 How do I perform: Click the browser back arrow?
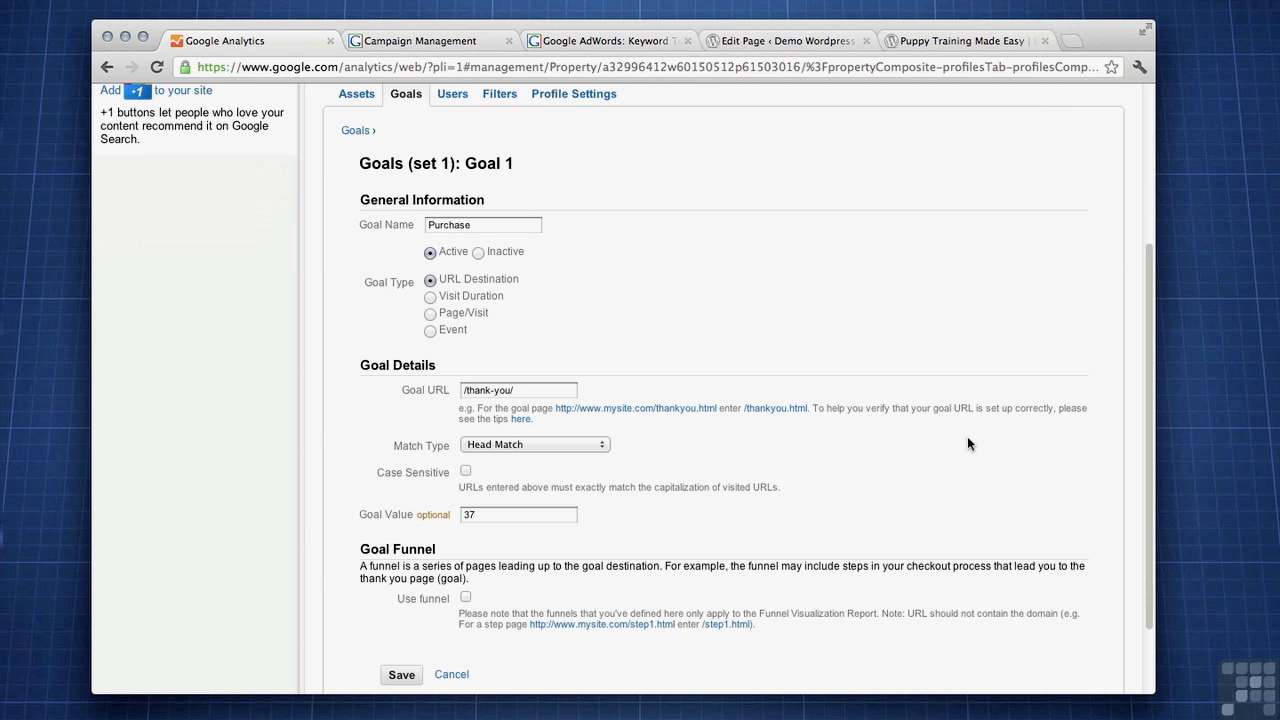tap(107, 67)
